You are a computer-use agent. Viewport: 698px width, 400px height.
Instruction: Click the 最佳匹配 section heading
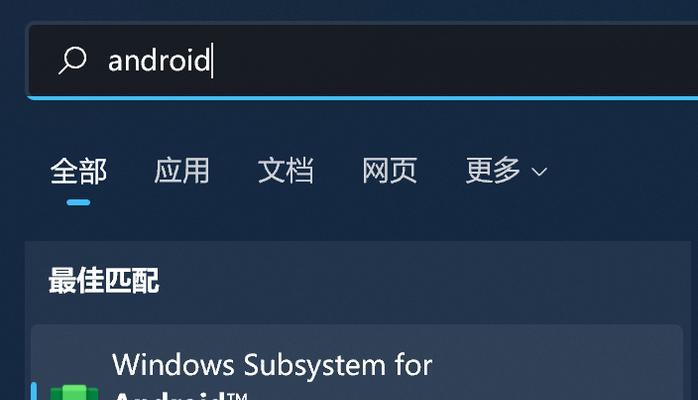click(x=104, y=280)
